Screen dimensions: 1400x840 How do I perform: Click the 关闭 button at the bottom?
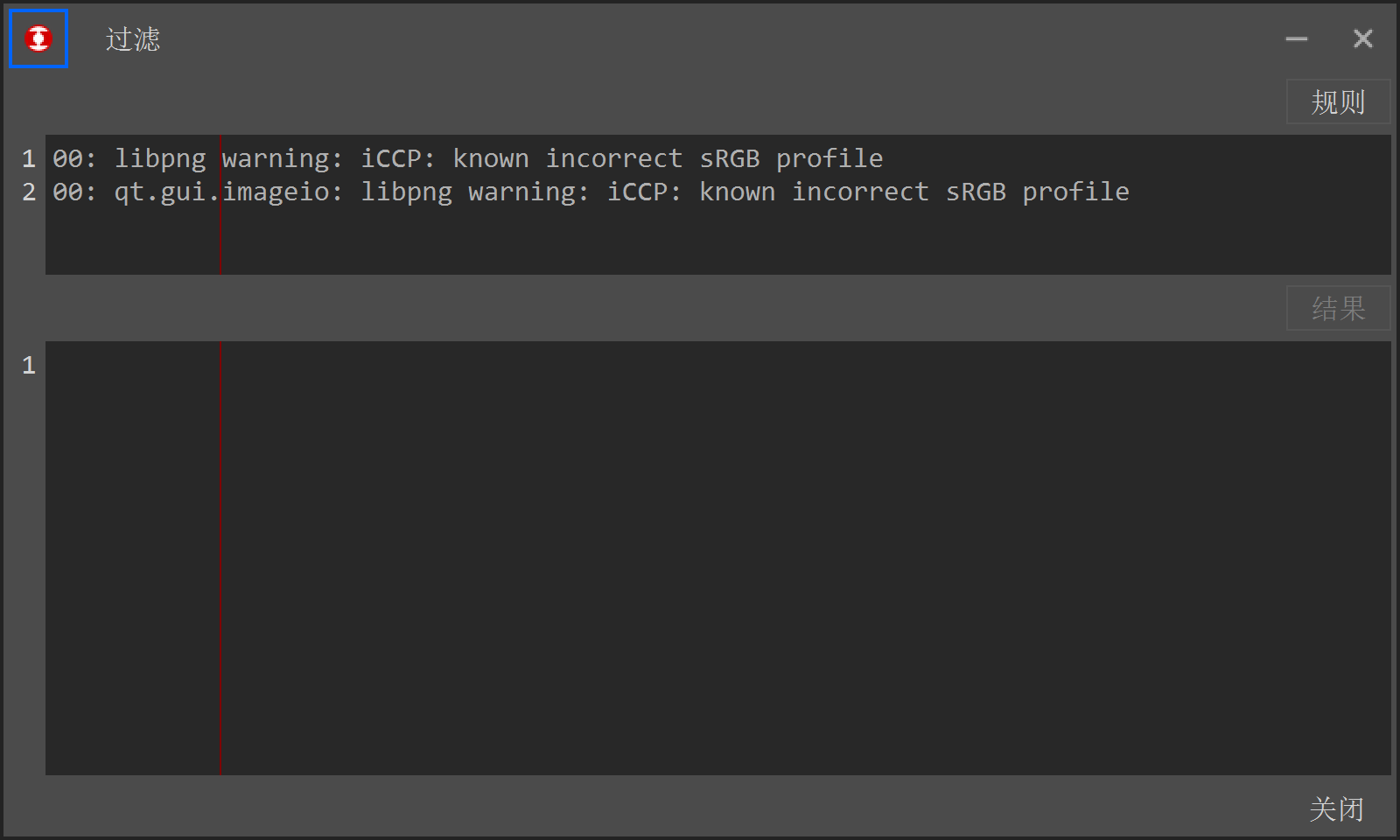(x=1336, y=808)
